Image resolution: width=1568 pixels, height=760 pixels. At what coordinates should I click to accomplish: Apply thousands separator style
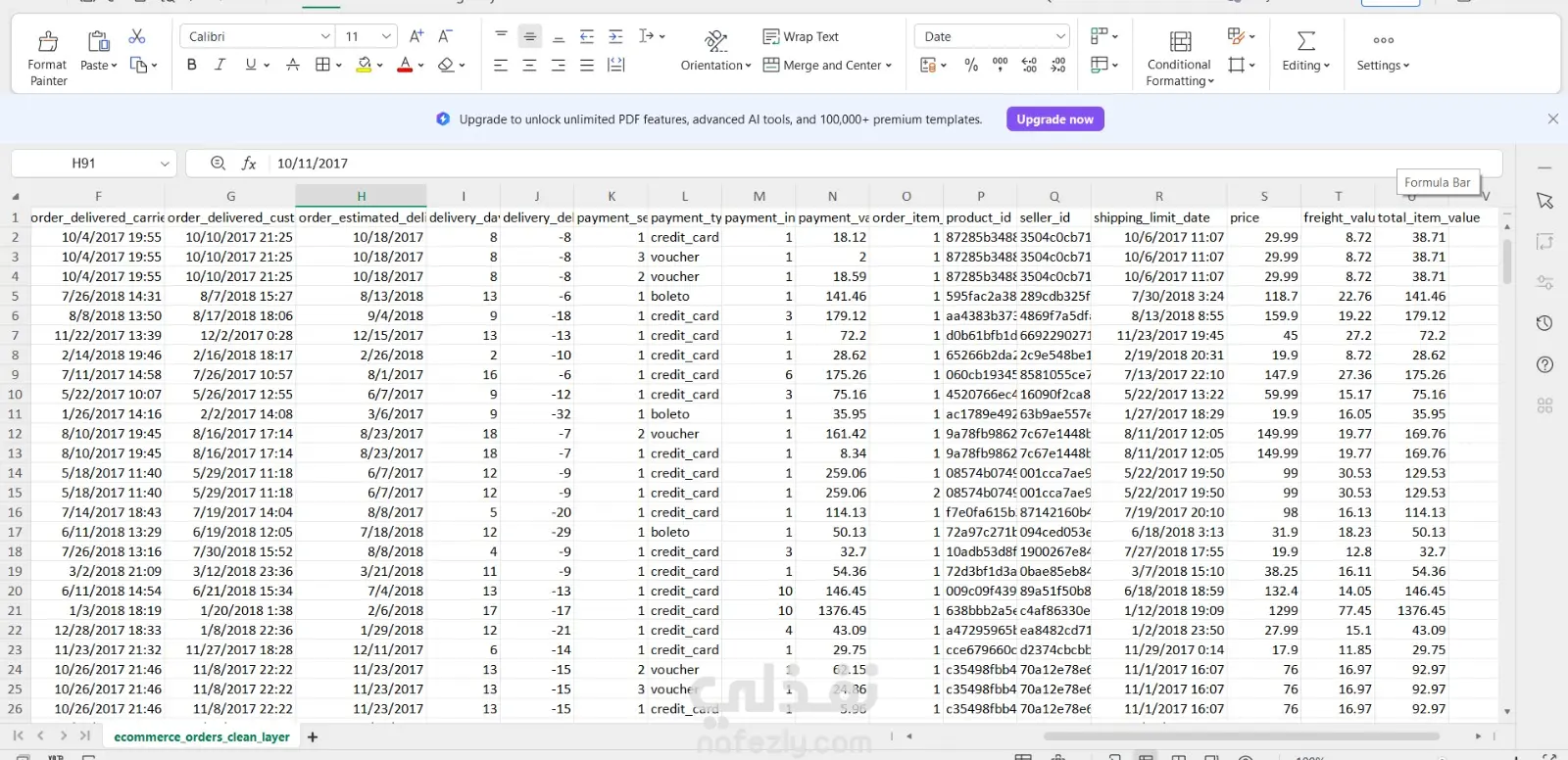tap(1000, 65)
